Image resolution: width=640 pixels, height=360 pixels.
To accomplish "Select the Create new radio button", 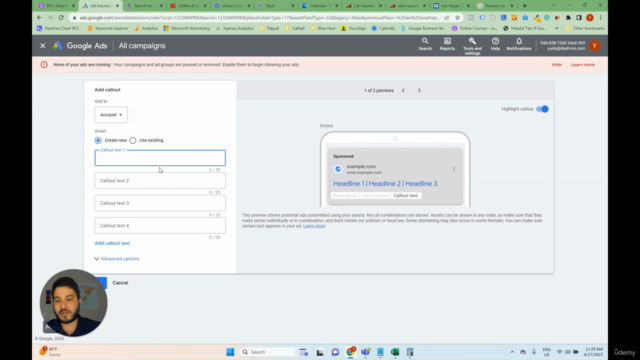I will (x=98, y=140).
